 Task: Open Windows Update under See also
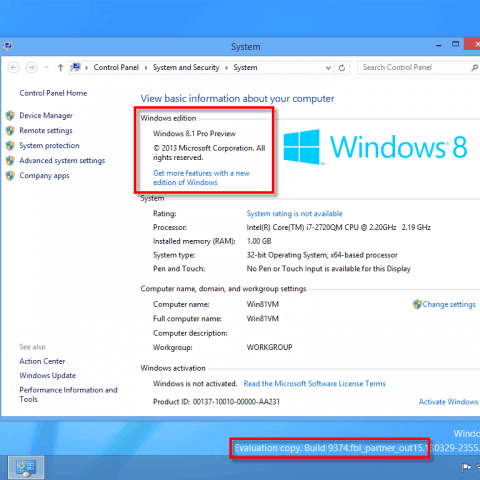coord(48,376)
